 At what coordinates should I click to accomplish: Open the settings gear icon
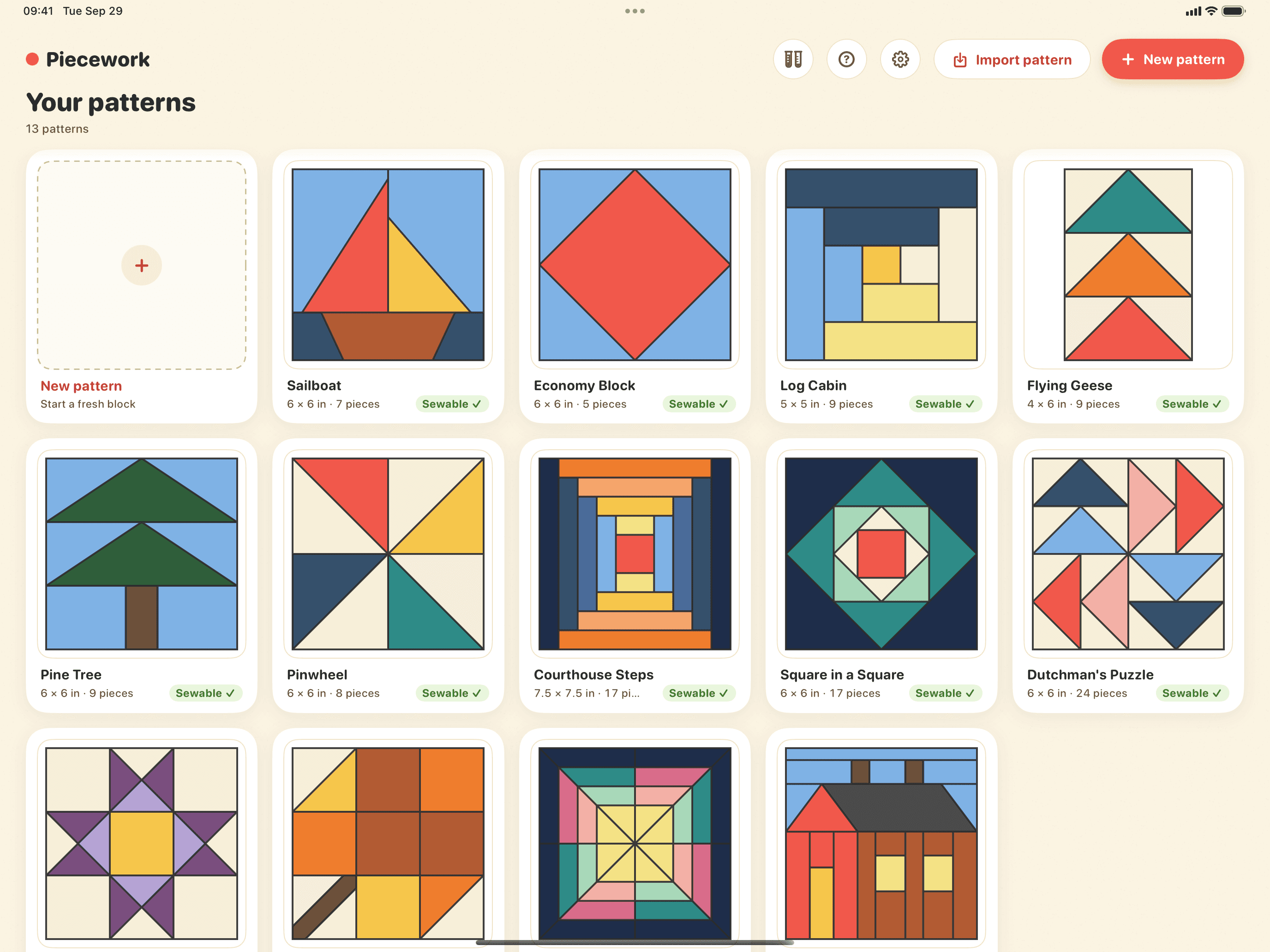coord(900,59)
